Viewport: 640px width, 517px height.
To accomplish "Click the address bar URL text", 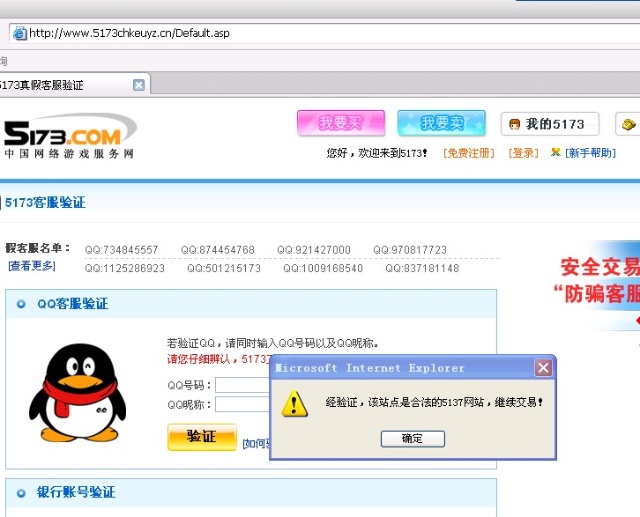I will point(129,33).
